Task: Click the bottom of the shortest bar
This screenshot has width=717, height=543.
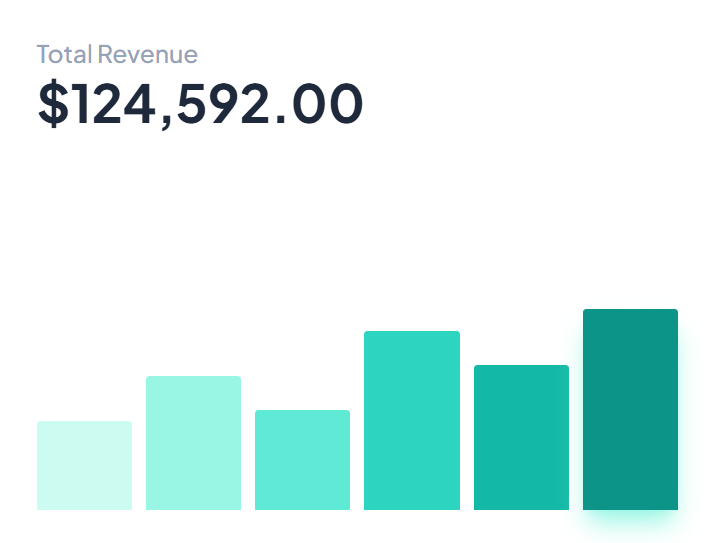Action: coord(84,504)
